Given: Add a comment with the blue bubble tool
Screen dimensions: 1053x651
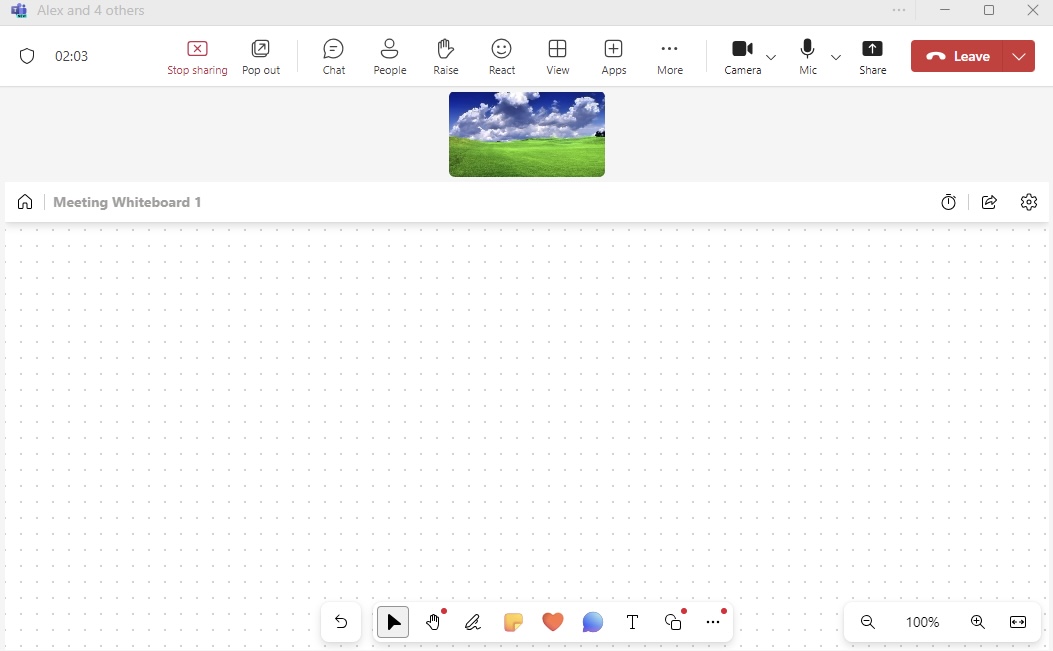Looking at the screenshot, I should click(592, 622).
